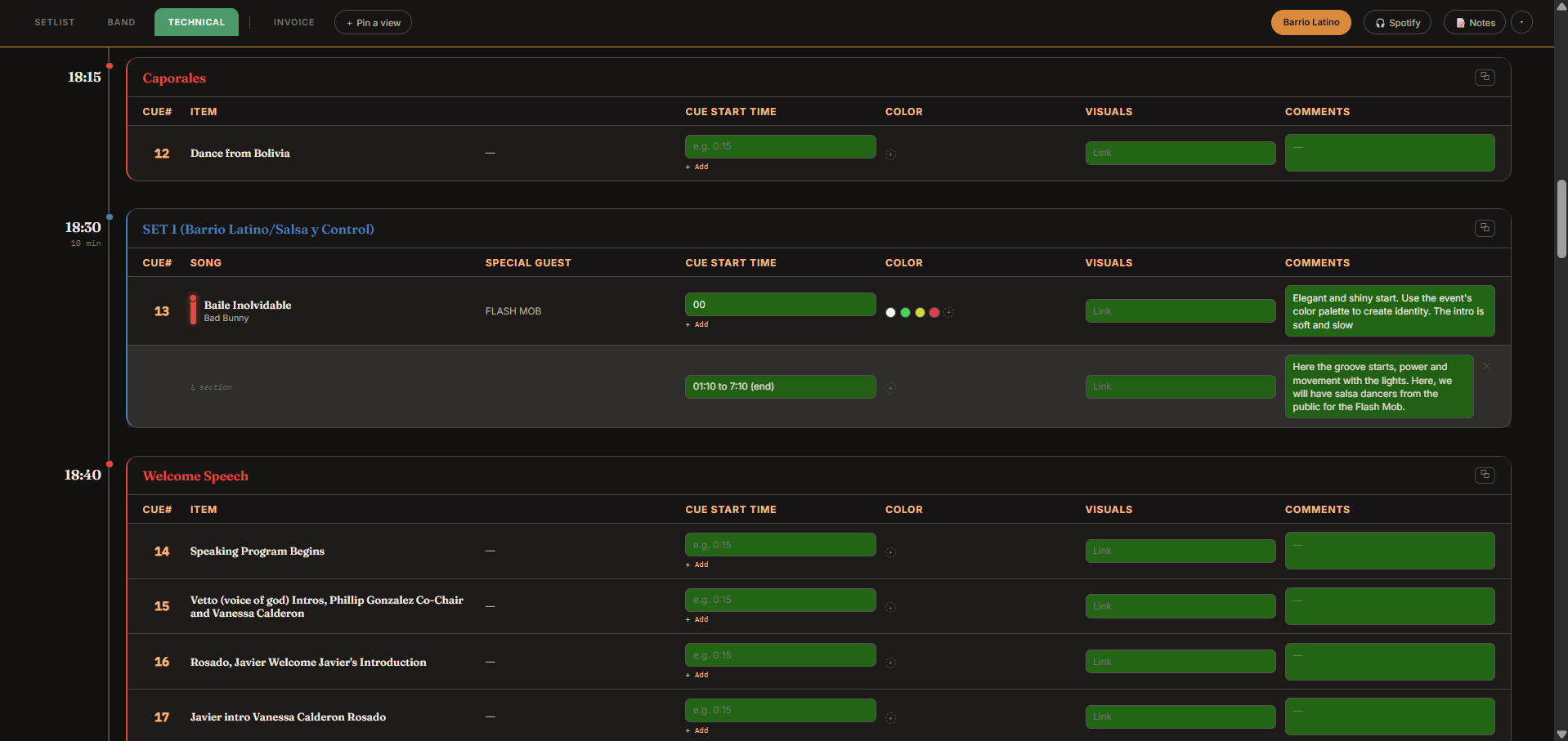1568x741 pixels.
Task: Open the Invoice tab
Action: (294, 22)
